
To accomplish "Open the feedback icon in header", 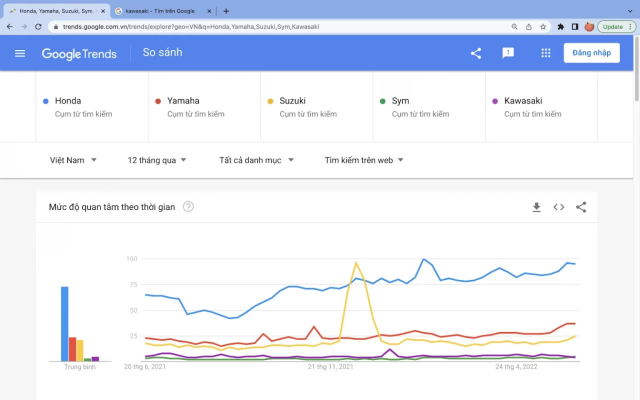I will [x=508, y=53].
